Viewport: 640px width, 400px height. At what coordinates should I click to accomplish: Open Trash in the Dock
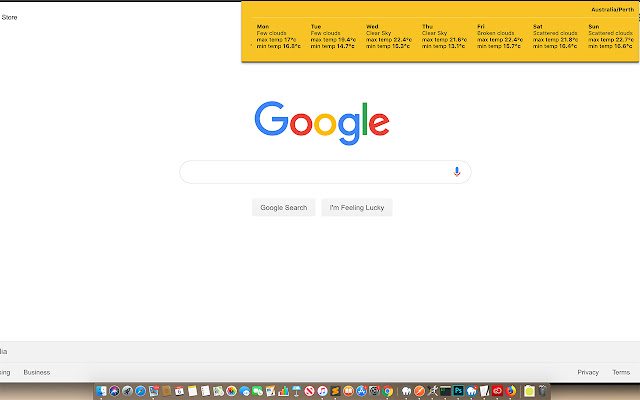pyautogui.click(x=542, y=391)
